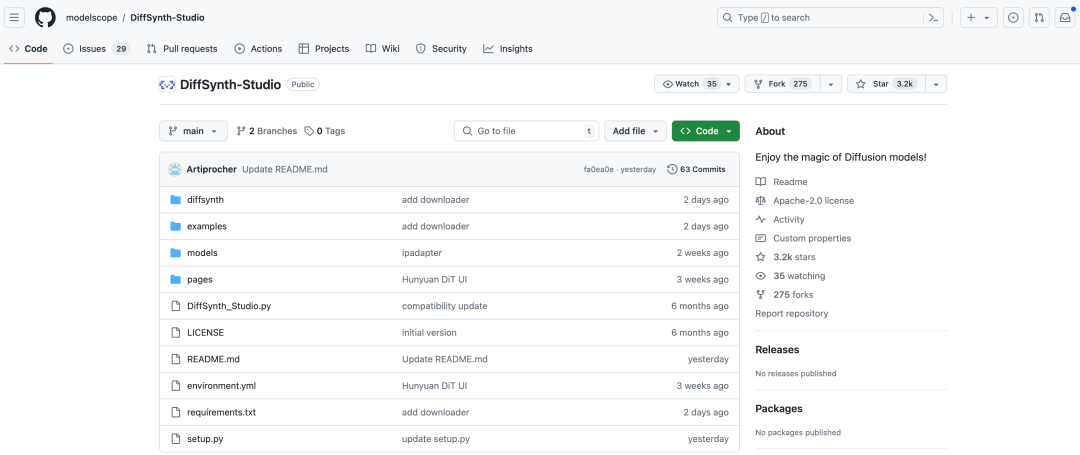The height and width of the screenshot is (455, 1080).
Task: Open the hamburger navigation menu
Action: (15, 18)
